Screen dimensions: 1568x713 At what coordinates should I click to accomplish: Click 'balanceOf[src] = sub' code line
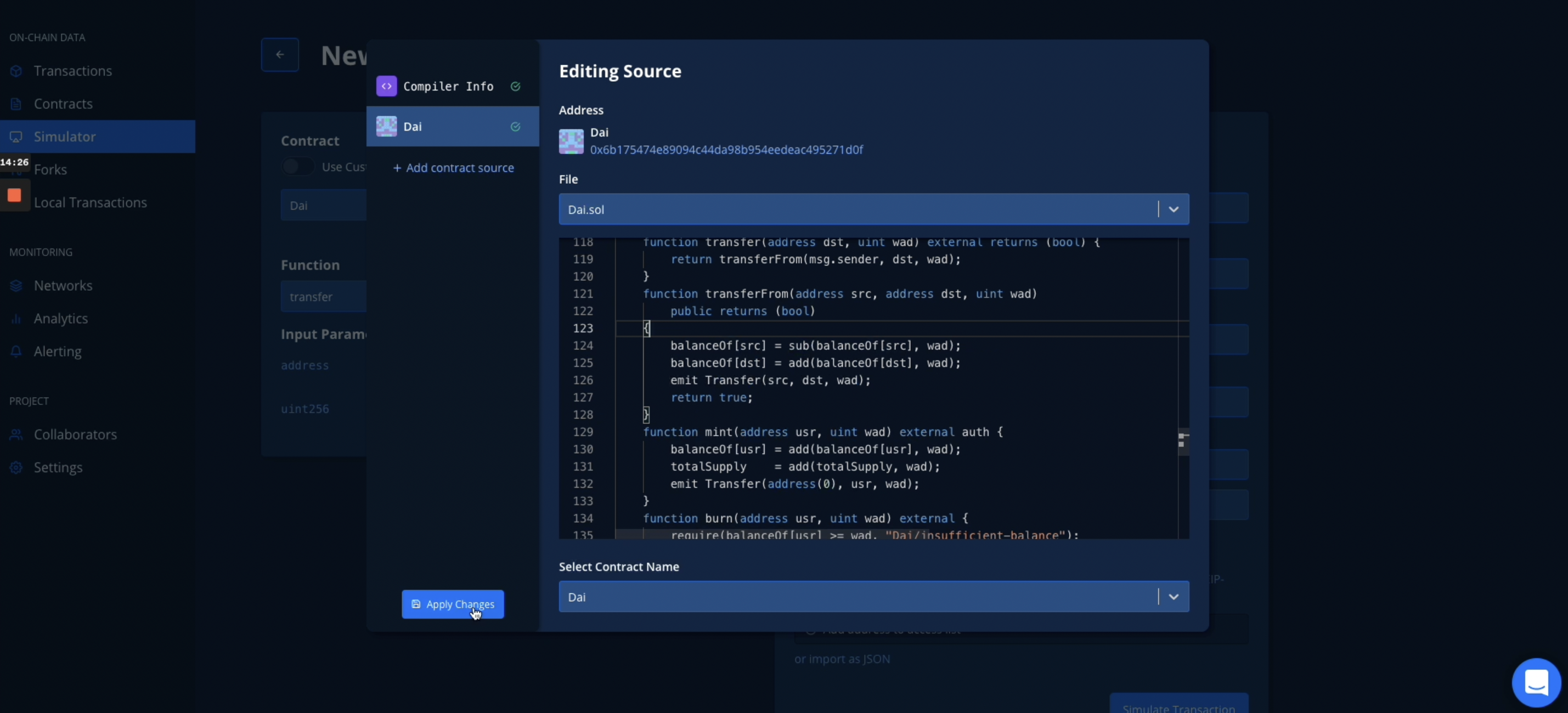click(x=815, y=346)
